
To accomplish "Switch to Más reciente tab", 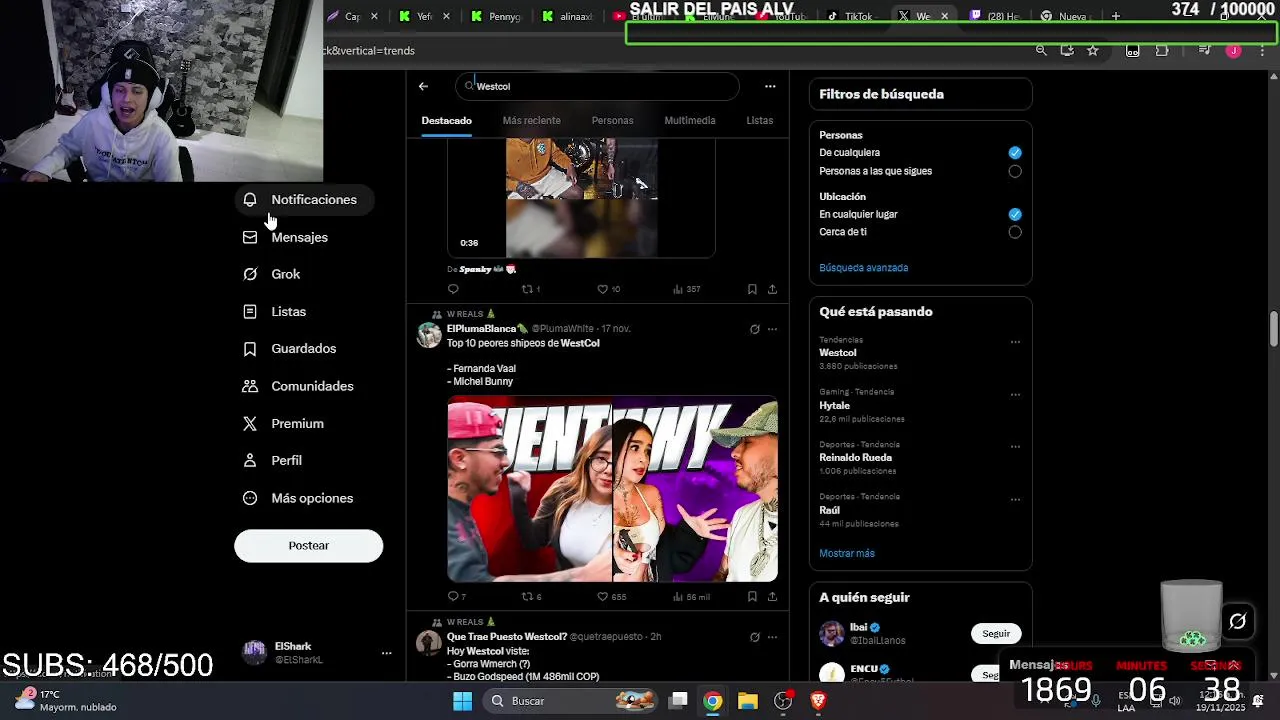I will click(x=531, y=121).
